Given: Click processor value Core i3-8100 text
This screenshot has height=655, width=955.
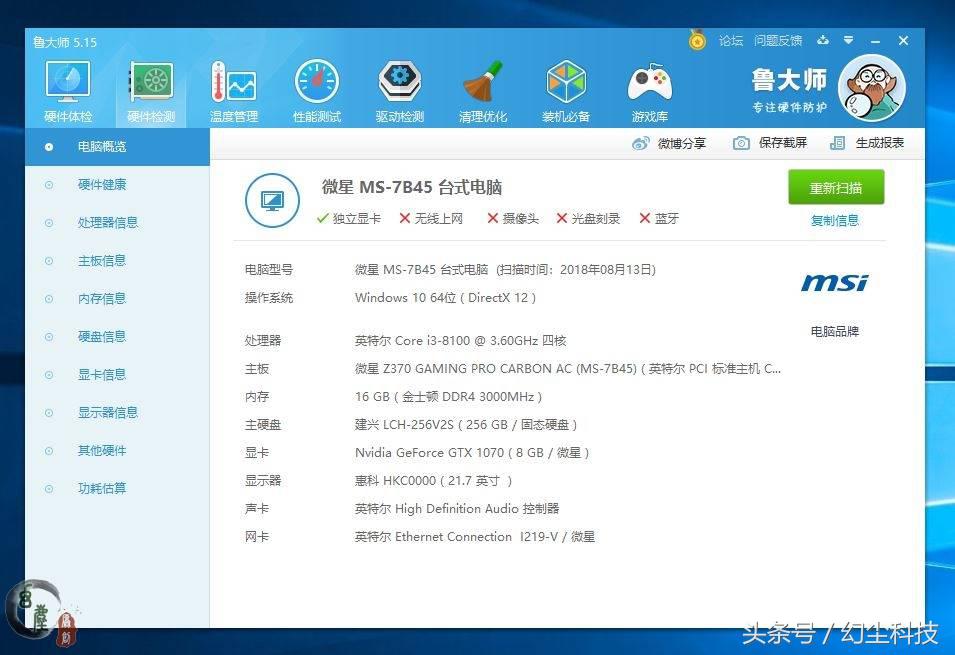Looking at the screenshot, I should click(x=460, y=341).
